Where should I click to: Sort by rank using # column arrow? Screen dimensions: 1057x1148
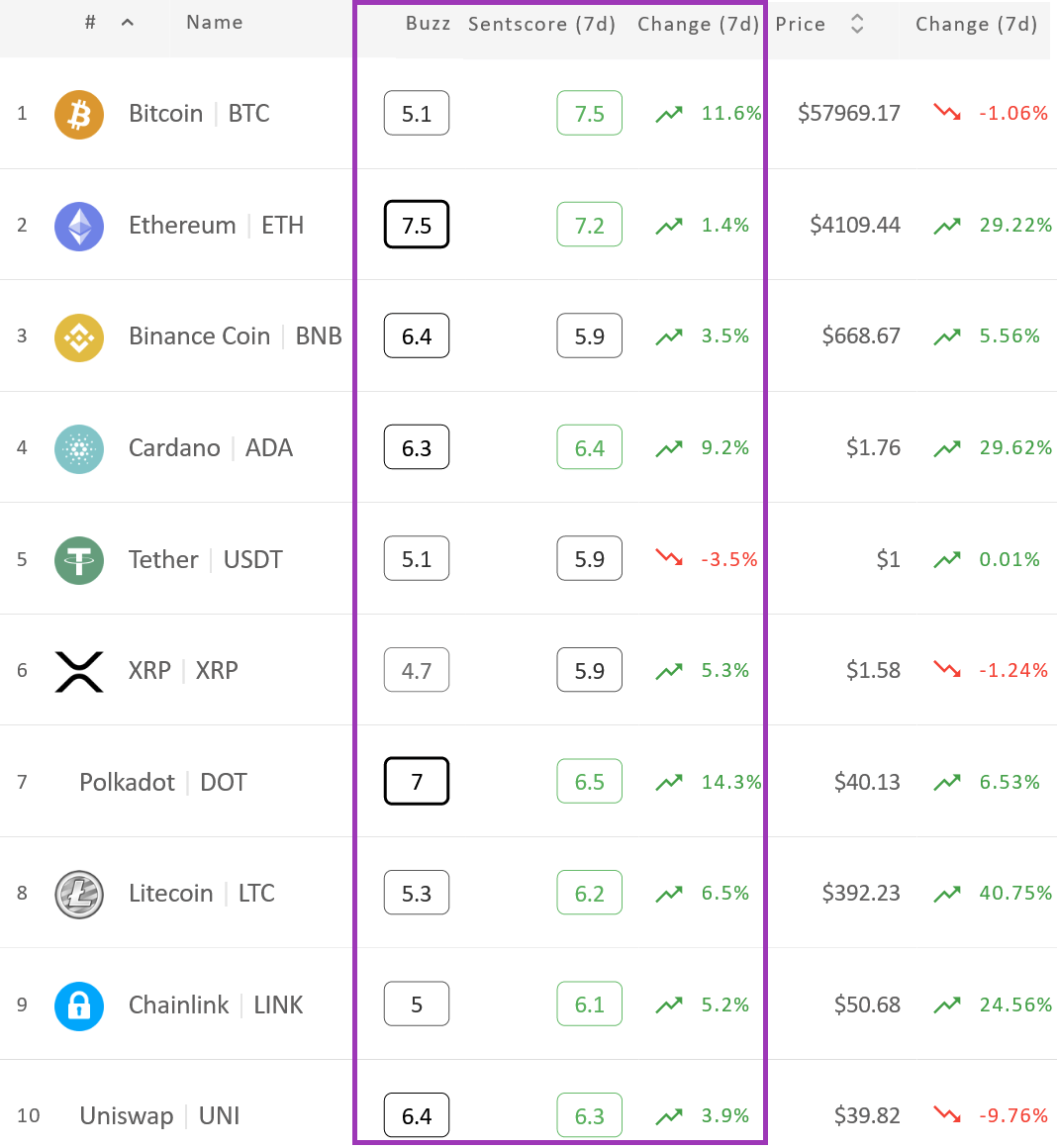point(128,23)
